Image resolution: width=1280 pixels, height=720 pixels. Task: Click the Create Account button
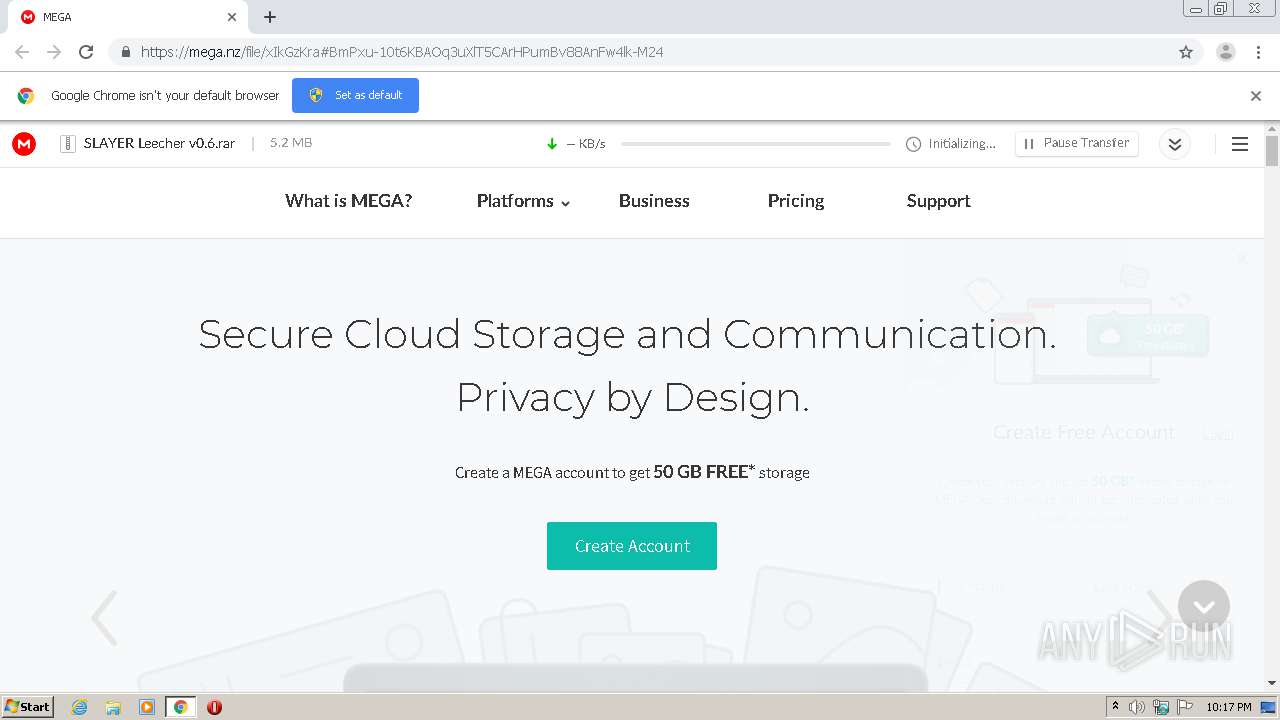coord(632,546)
